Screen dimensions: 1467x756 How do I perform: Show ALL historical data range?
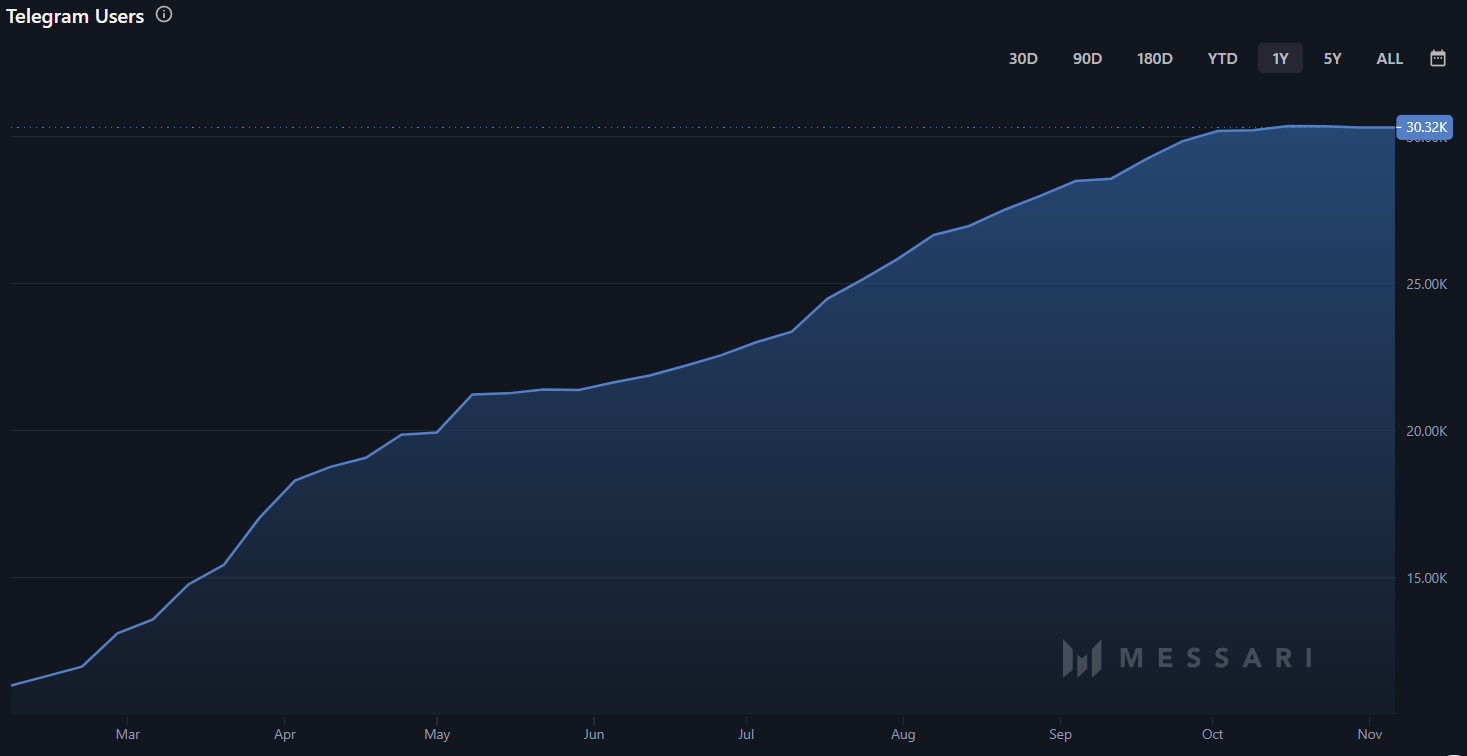(1389, 59)
